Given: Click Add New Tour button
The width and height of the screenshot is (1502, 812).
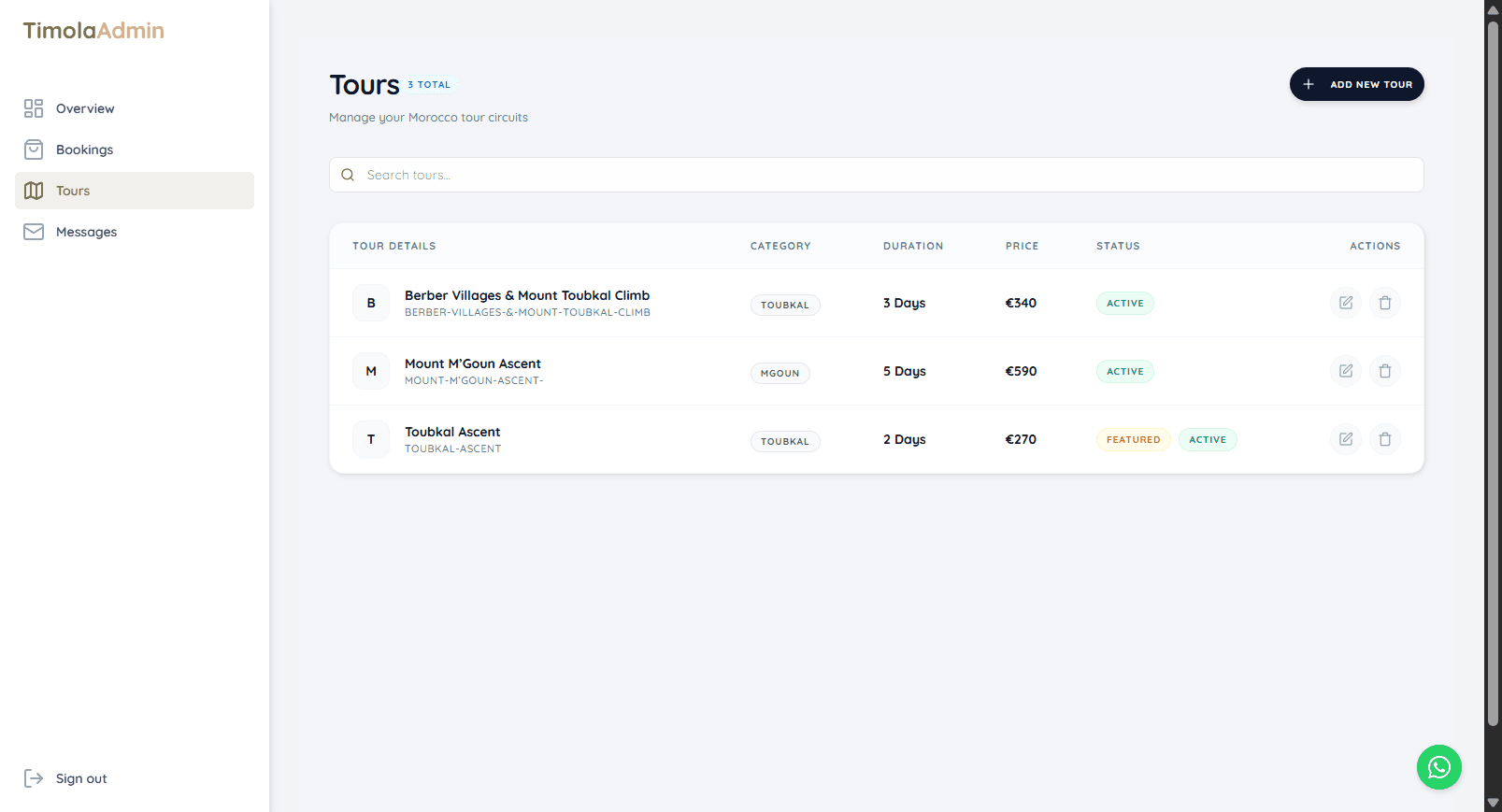Looking at the screenshot, I should click(x=1356, y=84).
